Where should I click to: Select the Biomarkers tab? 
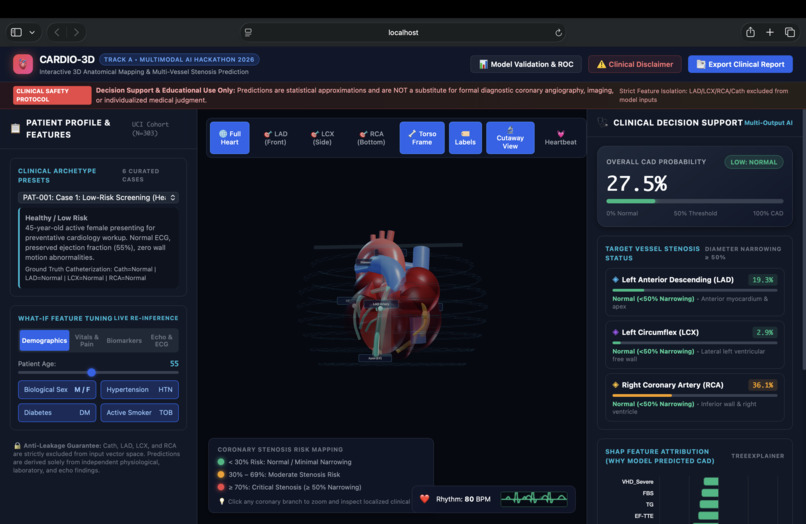[124, 340]
